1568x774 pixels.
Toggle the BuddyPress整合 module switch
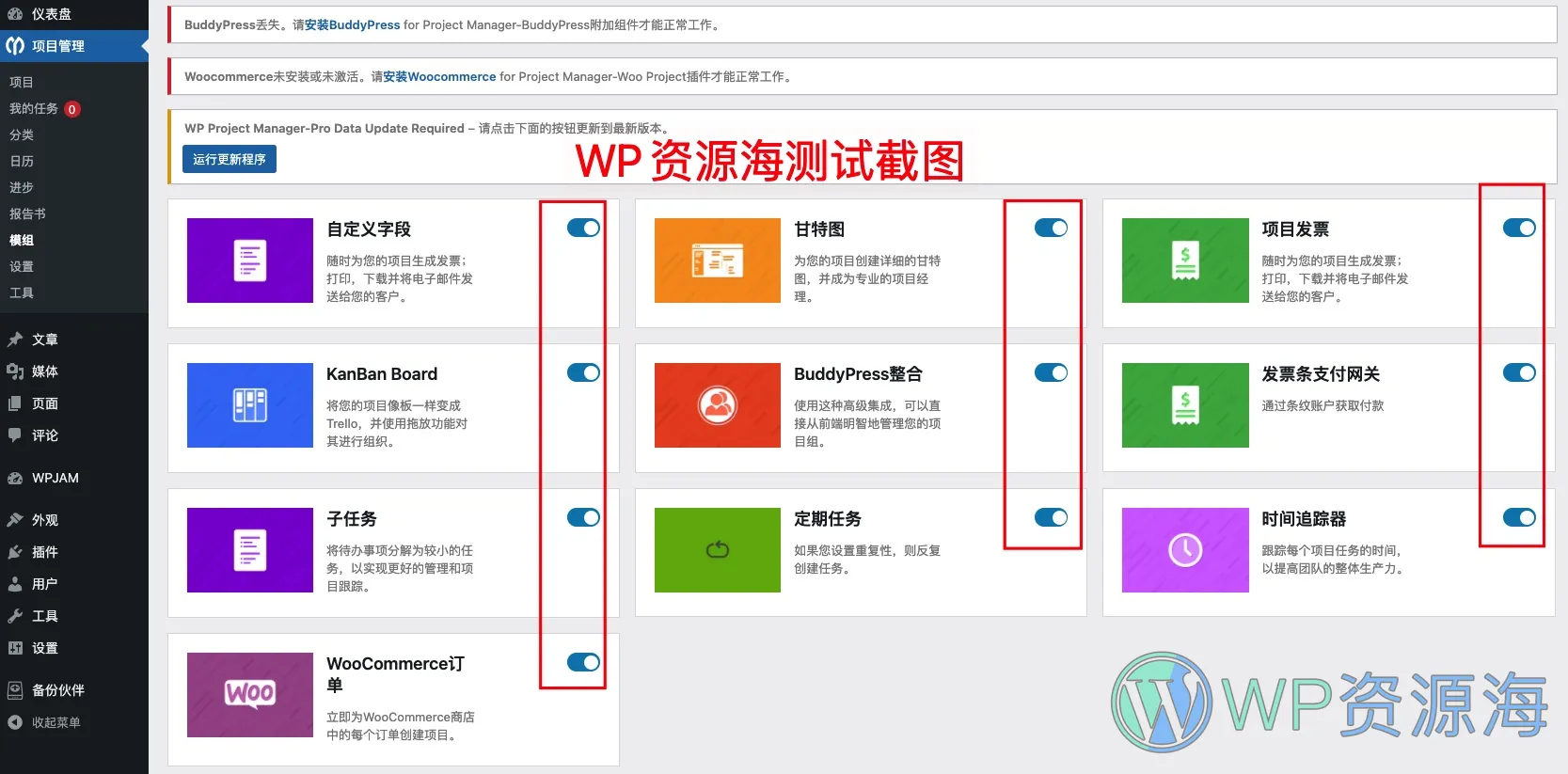click(x=1051, y=372)
